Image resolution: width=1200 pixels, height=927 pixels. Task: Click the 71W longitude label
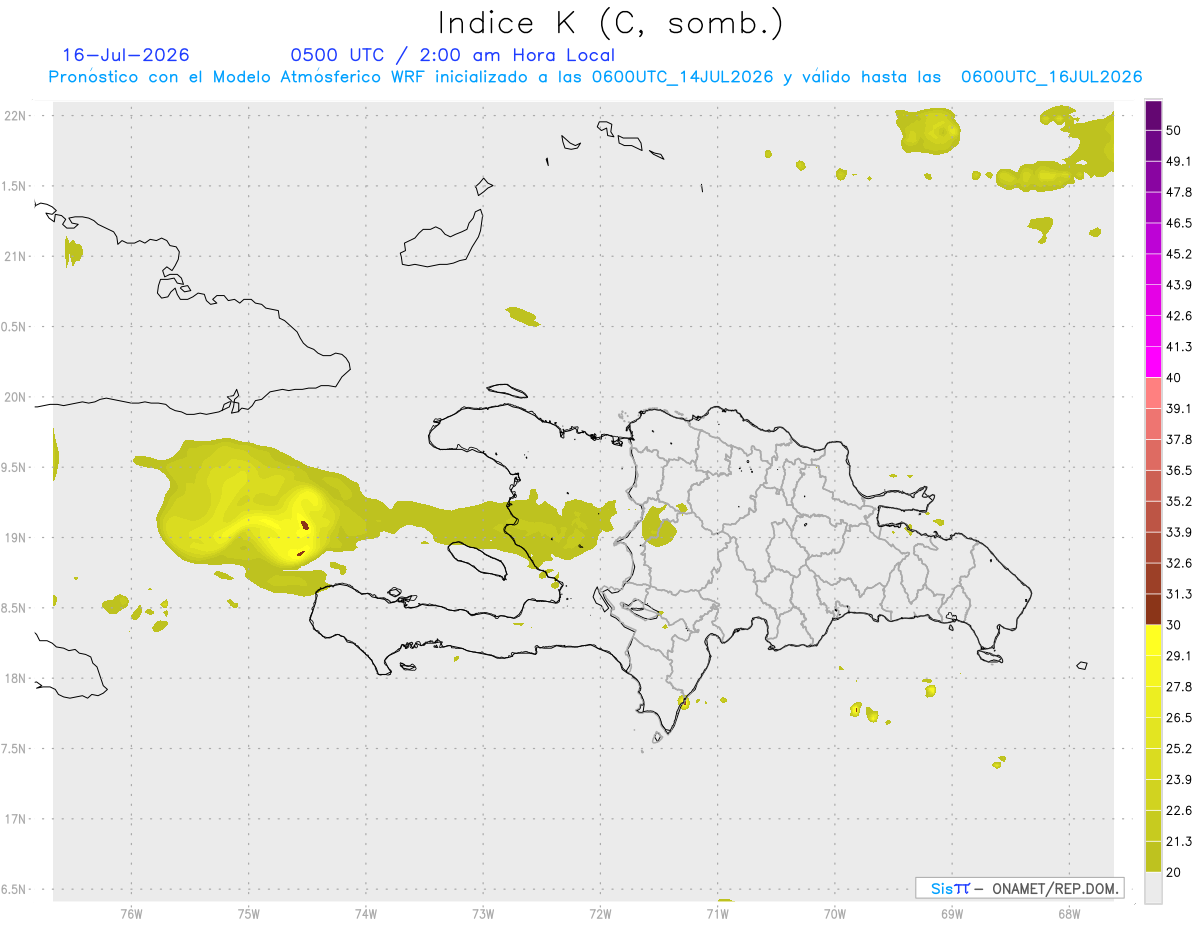(x=718, y=913)
